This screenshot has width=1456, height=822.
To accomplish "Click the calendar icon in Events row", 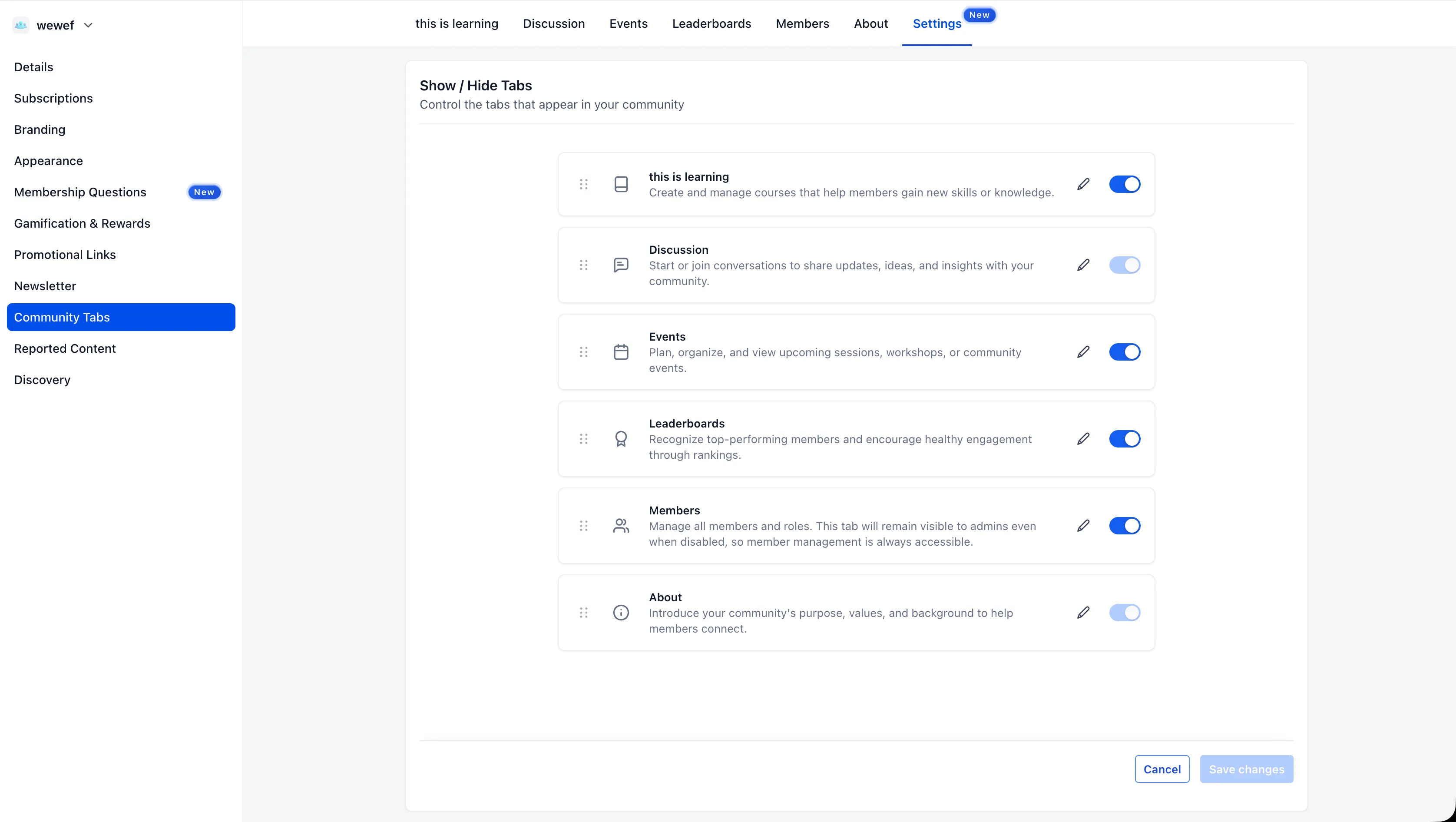I will (x=621, y=352).
